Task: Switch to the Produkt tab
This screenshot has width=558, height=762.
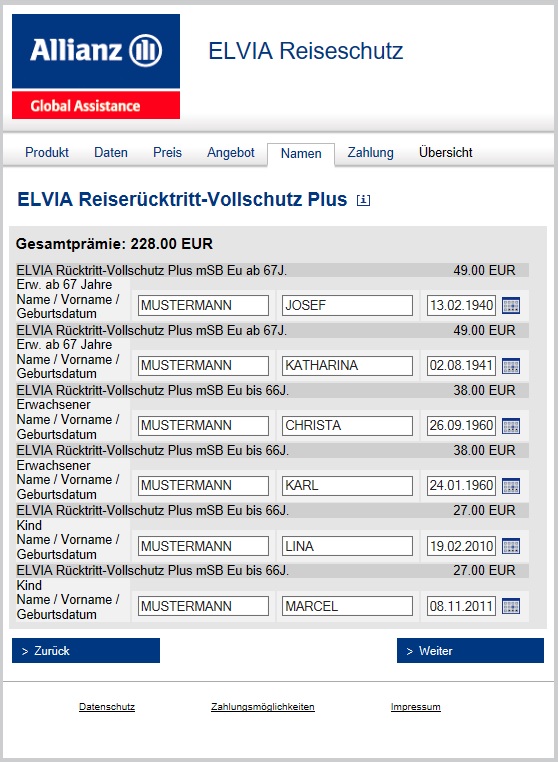Action: click(x=47, y=153)
